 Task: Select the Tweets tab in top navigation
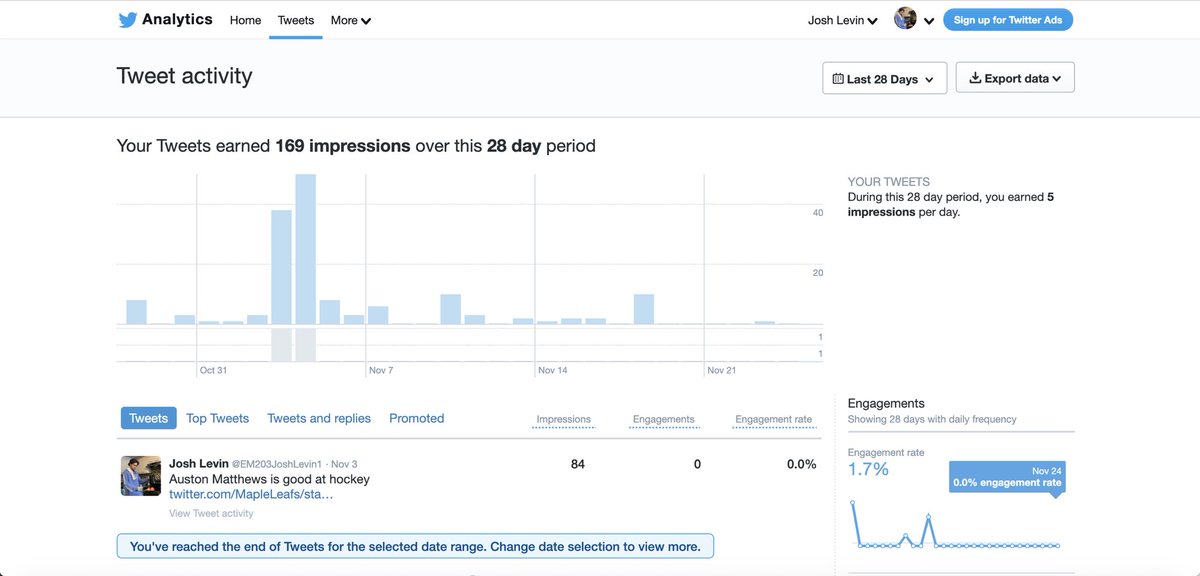coord(296,20)
